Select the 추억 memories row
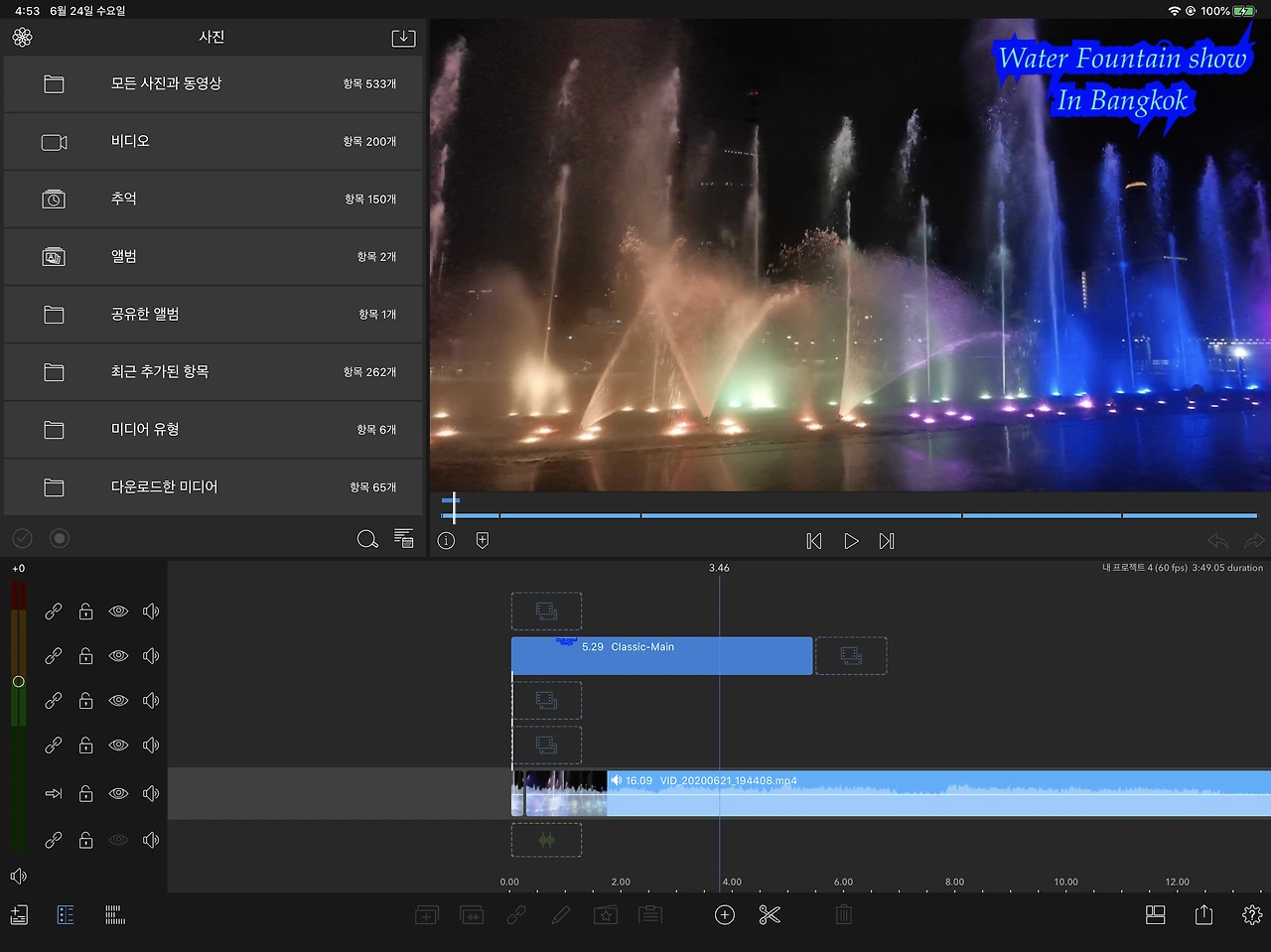Viewport: 1271px width, 952px height. click(213, 200)
